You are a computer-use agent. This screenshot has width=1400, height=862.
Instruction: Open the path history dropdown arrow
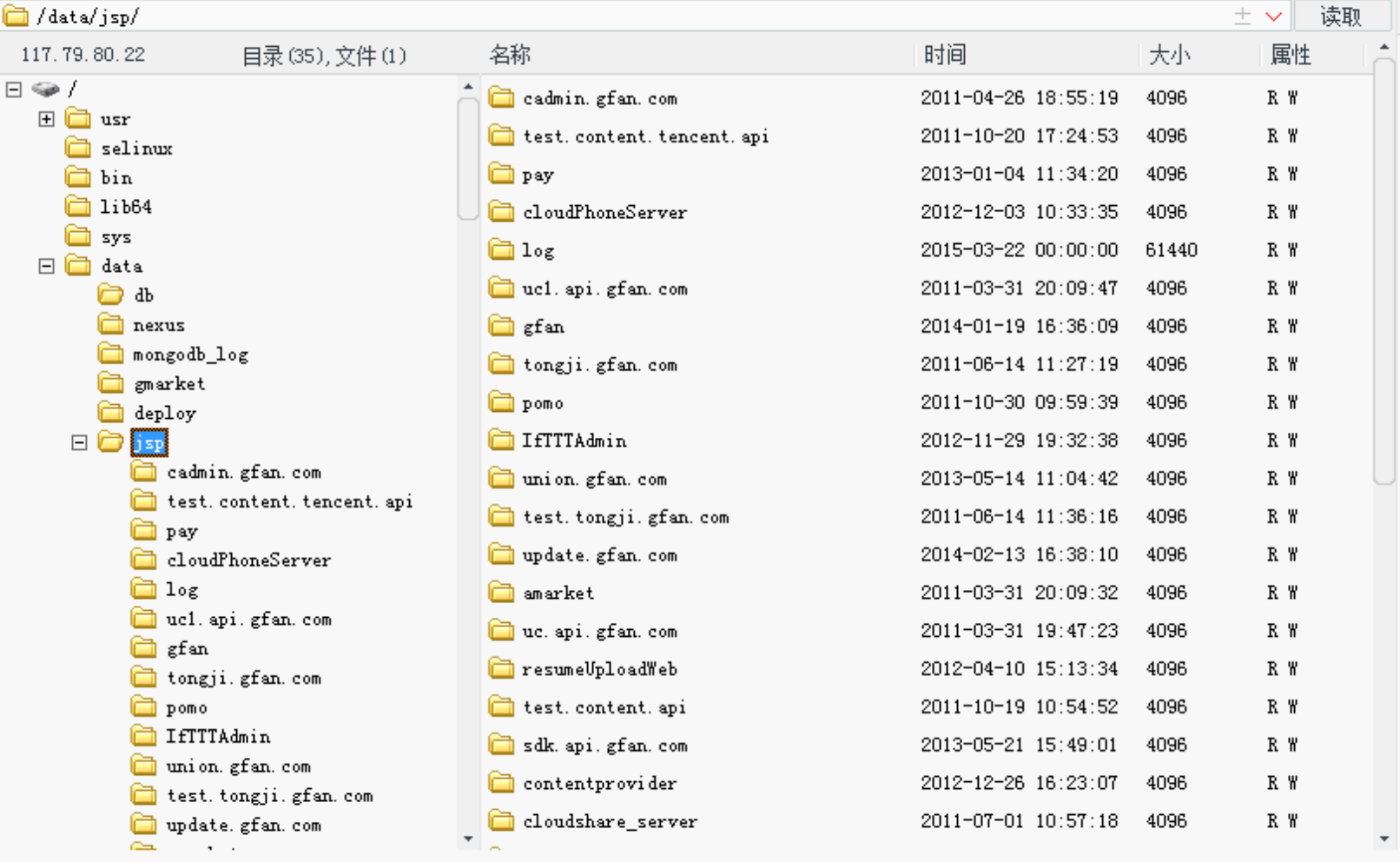1274,17
